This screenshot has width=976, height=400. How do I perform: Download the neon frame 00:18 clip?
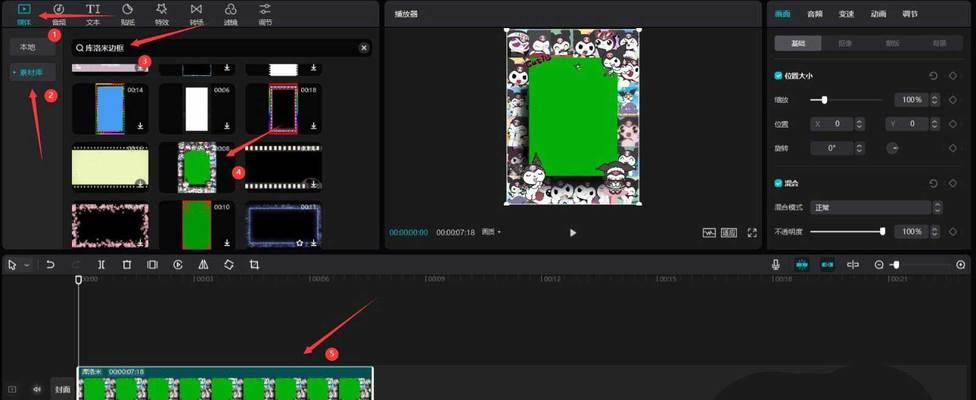(x=314, y=126)
